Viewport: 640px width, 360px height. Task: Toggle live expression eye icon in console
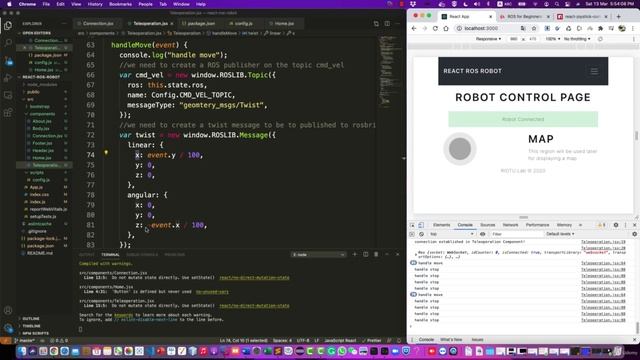[482, 234]
